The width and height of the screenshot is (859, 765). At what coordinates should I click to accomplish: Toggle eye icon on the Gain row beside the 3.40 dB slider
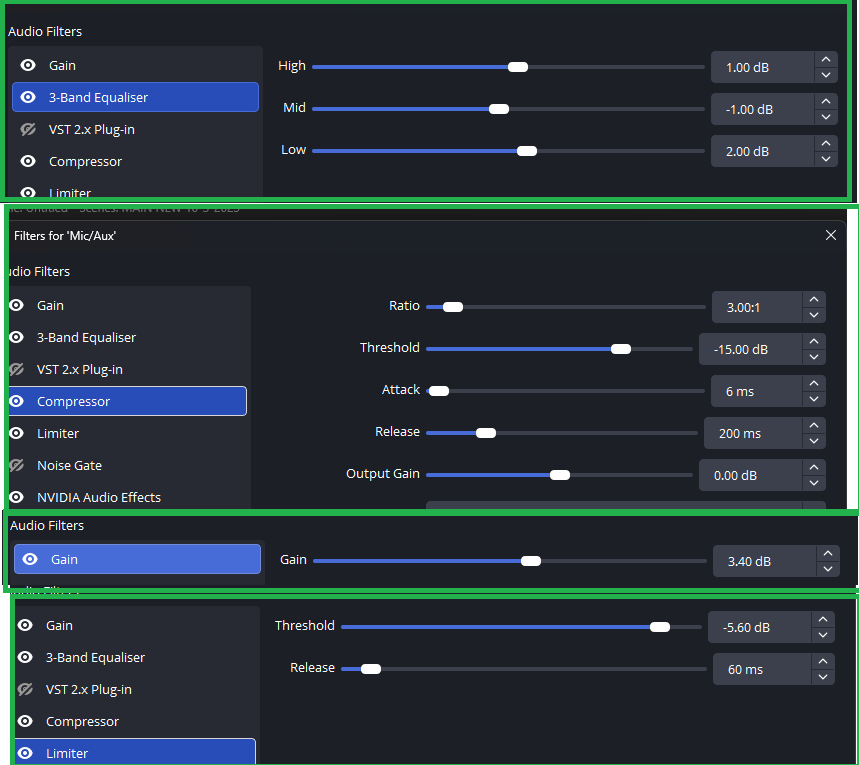coord(30,559)
